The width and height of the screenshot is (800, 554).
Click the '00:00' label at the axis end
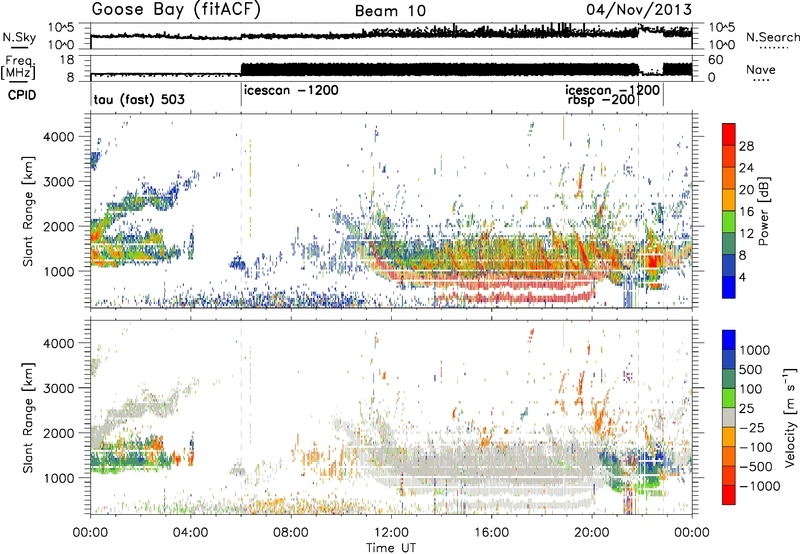[692, 533]
